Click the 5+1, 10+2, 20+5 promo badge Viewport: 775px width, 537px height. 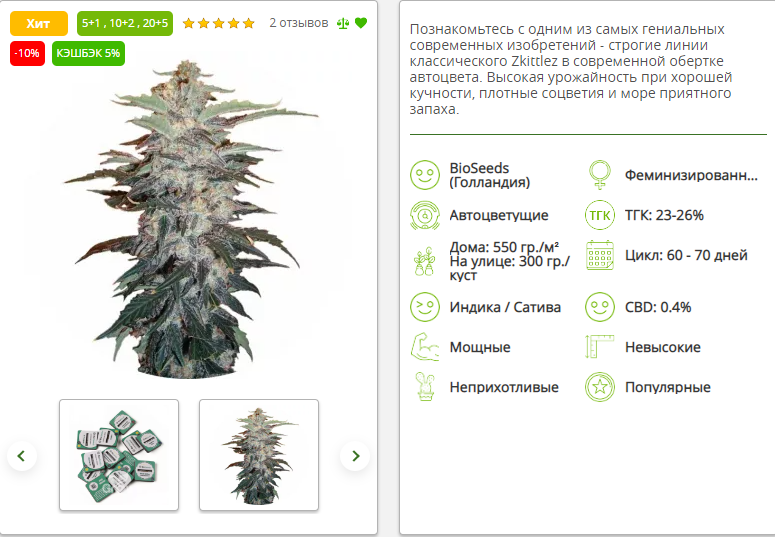125,23
